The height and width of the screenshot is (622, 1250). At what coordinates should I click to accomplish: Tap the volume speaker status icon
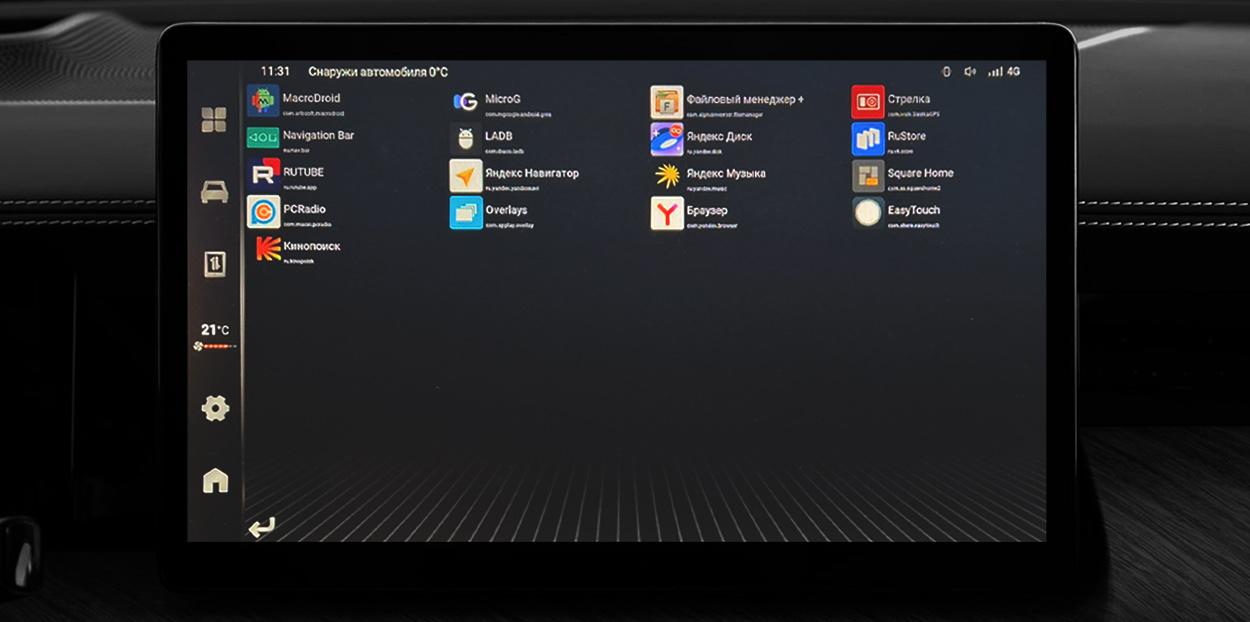[x=969, y=72]
